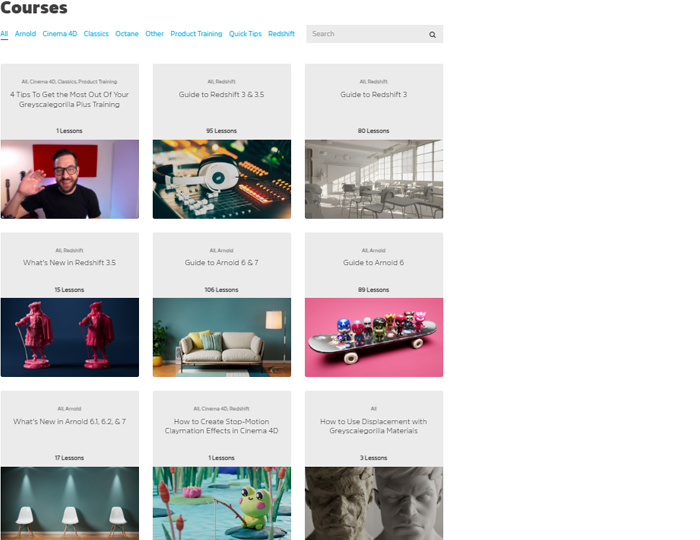Choose the Other category filter

click(x=154, y=33)
